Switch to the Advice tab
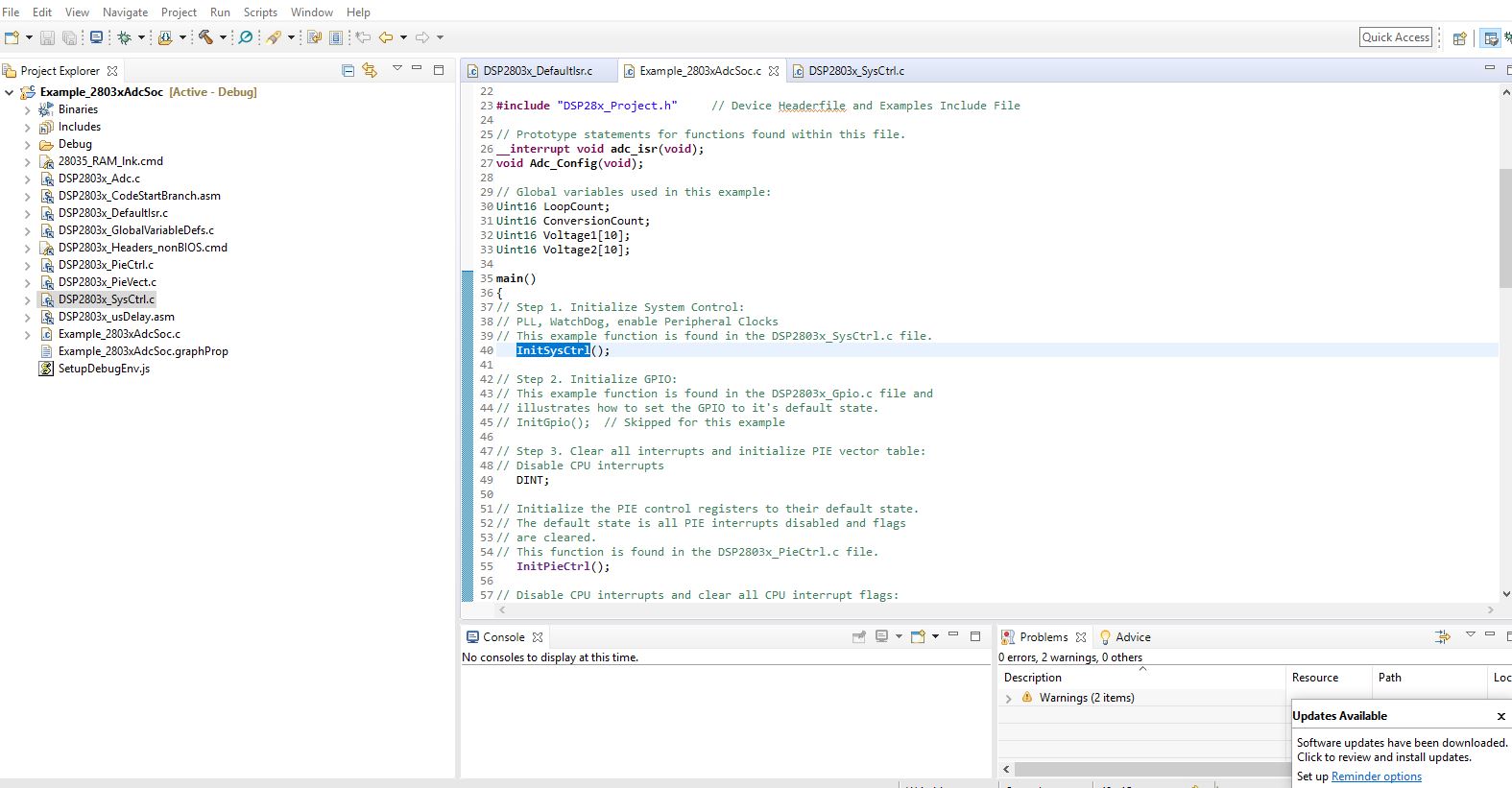1512x788 pixels. tap(1132, 637)
